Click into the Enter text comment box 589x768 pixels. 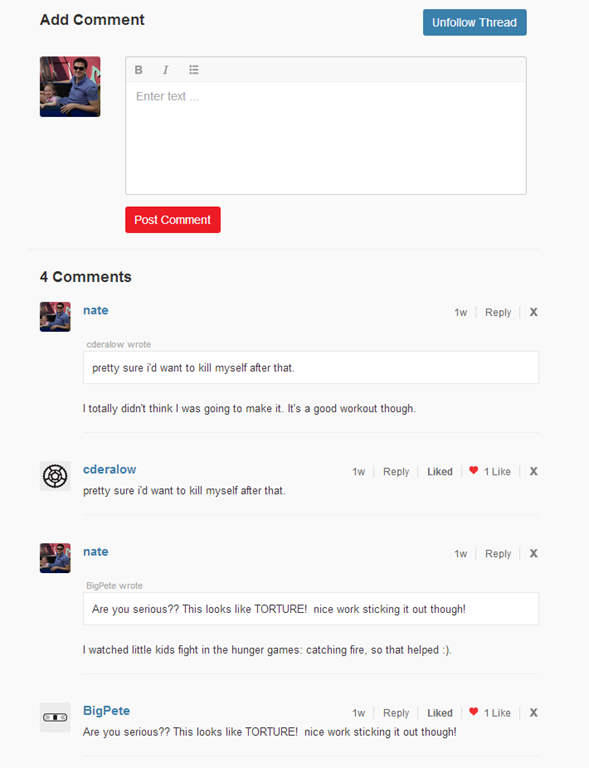[x=326, y=138]
